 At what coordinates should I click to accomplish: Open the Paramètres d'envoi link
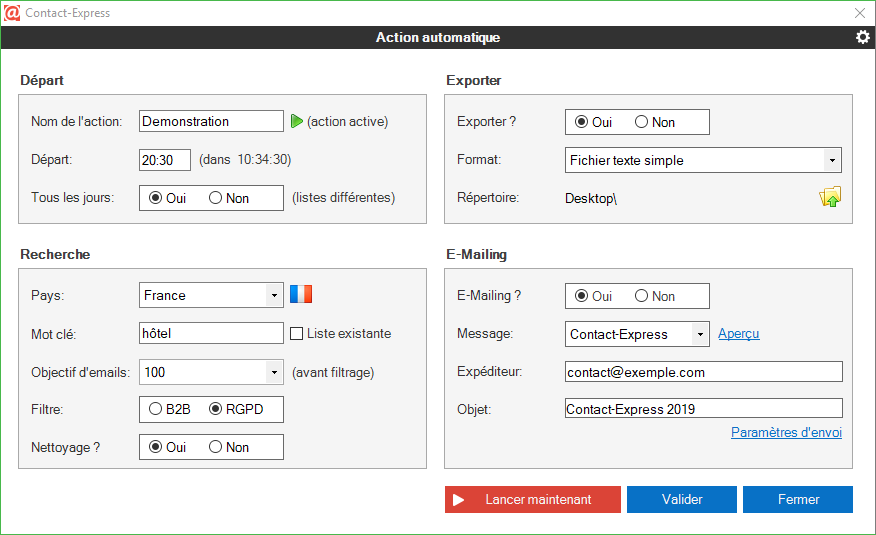(786, 432)
